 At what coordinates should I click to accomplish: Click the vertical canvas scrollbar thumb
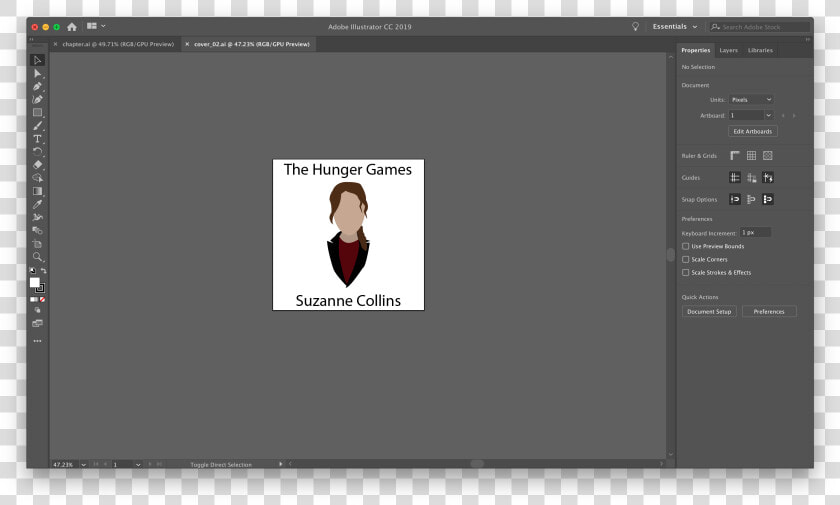671,254
